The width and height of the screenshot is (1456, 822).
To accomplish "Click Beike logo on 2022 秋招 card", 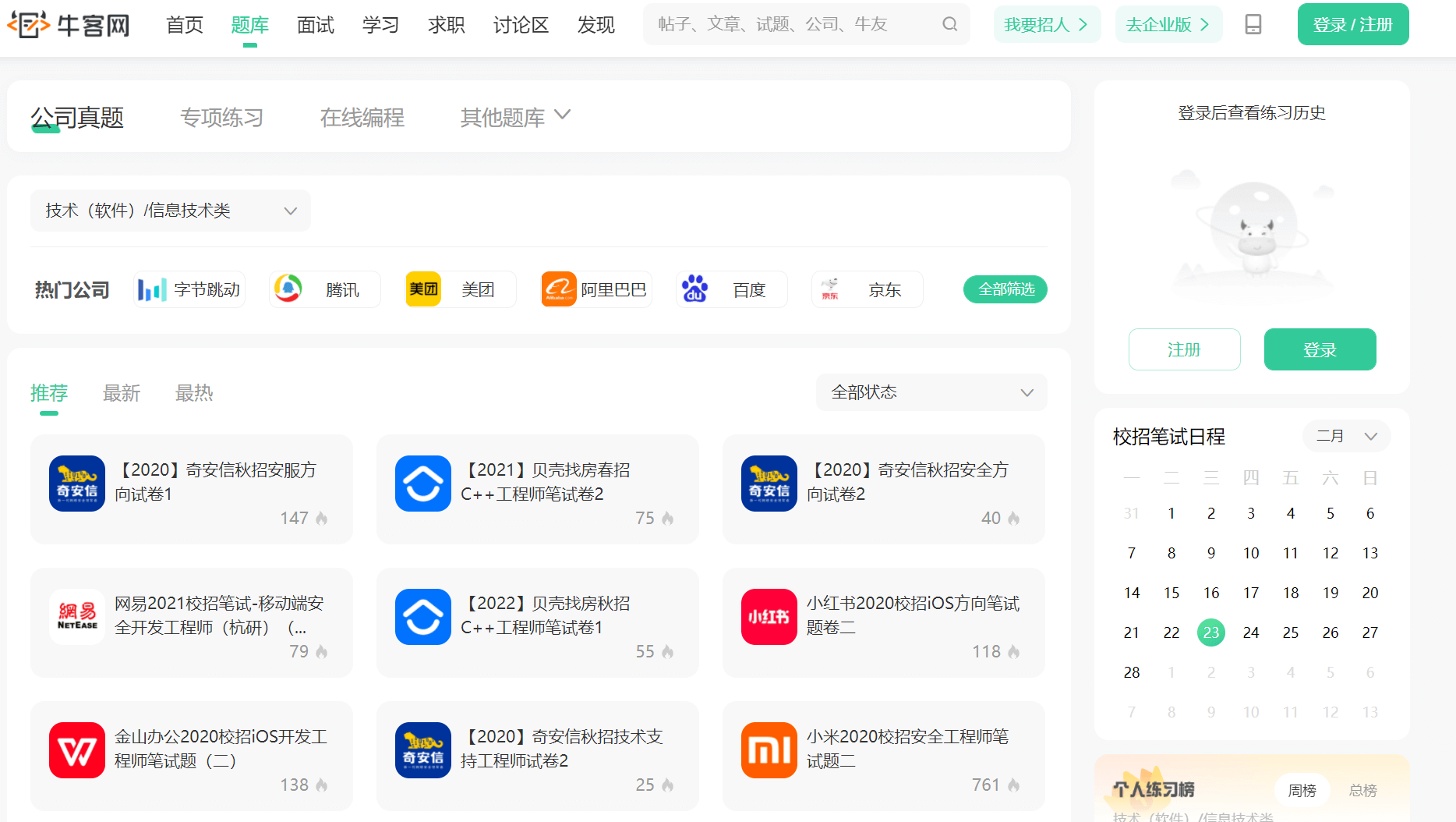I will coord(423,617).
